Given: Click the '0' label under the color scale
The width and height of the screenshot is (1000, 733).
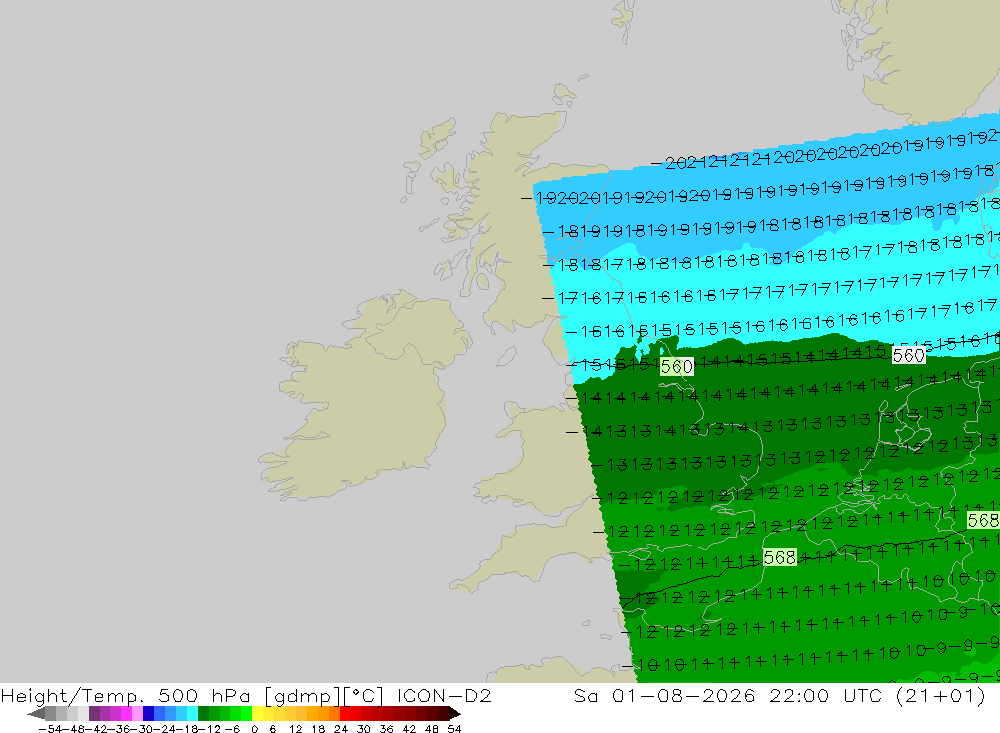Looking at the screenshot, I should pos(255,729).
